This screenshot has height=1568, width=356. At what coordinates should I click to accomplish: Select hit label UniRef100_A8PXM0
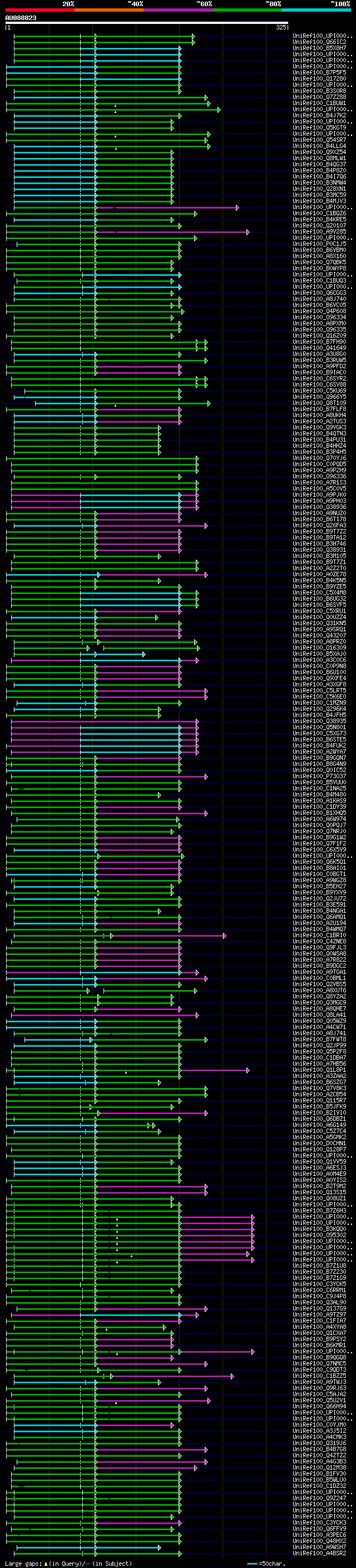click(x=319, y=323)
